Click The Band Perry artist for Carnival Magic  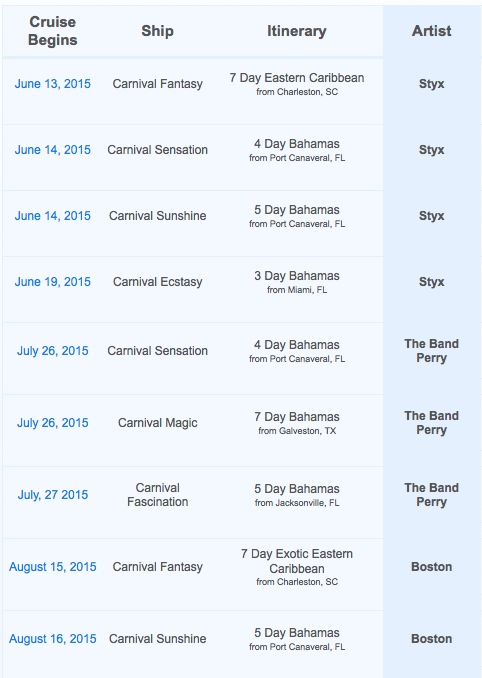click(x=431, y=423)
